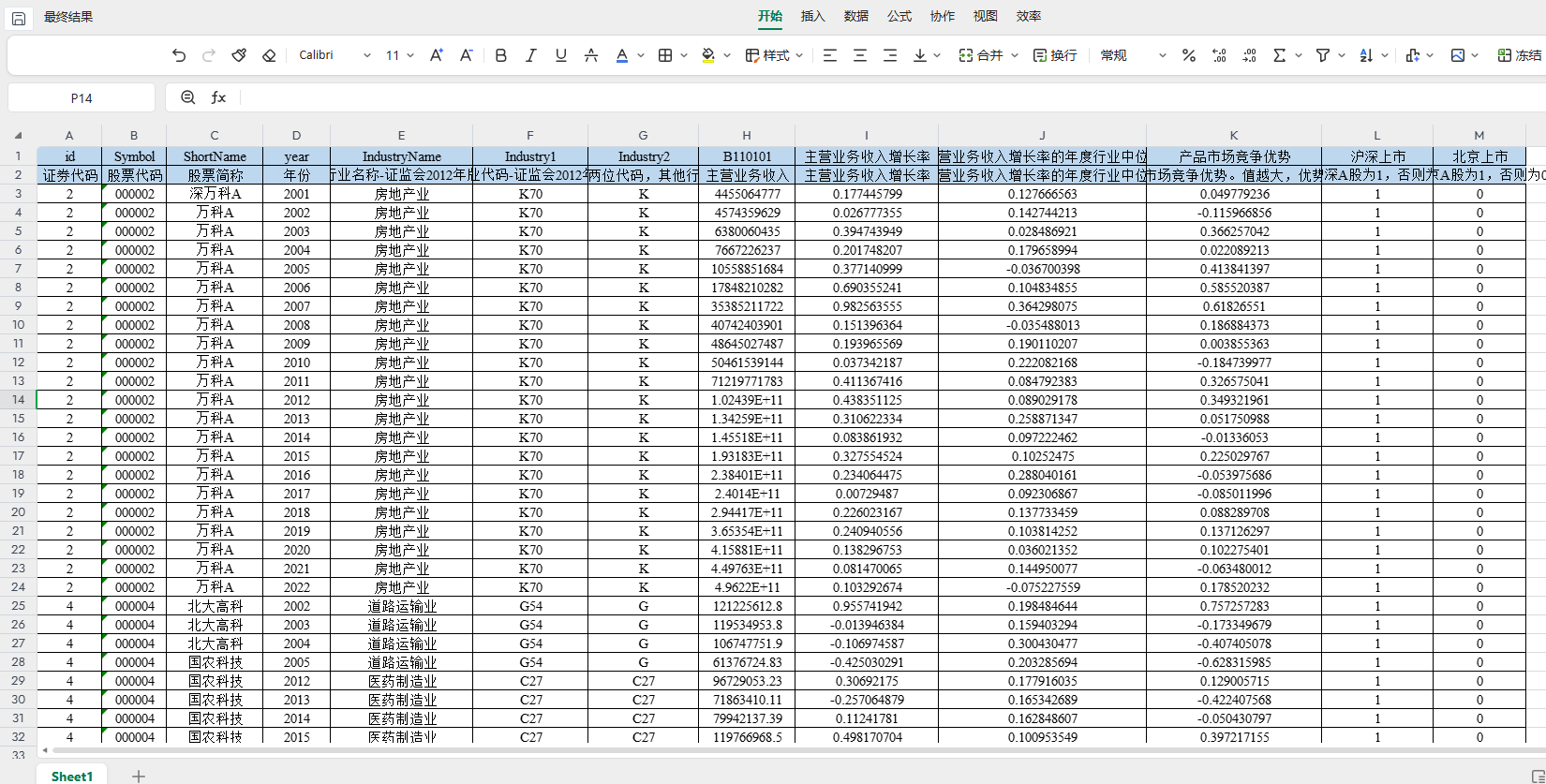
Task: Click the cell name box showing P14
Action: click(x=82, y=97)
